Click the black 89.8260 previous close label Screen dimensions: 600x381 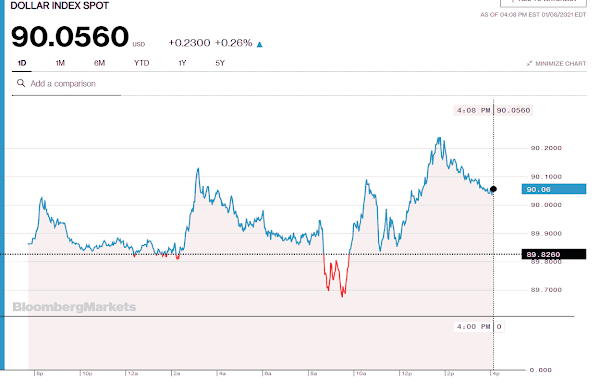point(554,254)
